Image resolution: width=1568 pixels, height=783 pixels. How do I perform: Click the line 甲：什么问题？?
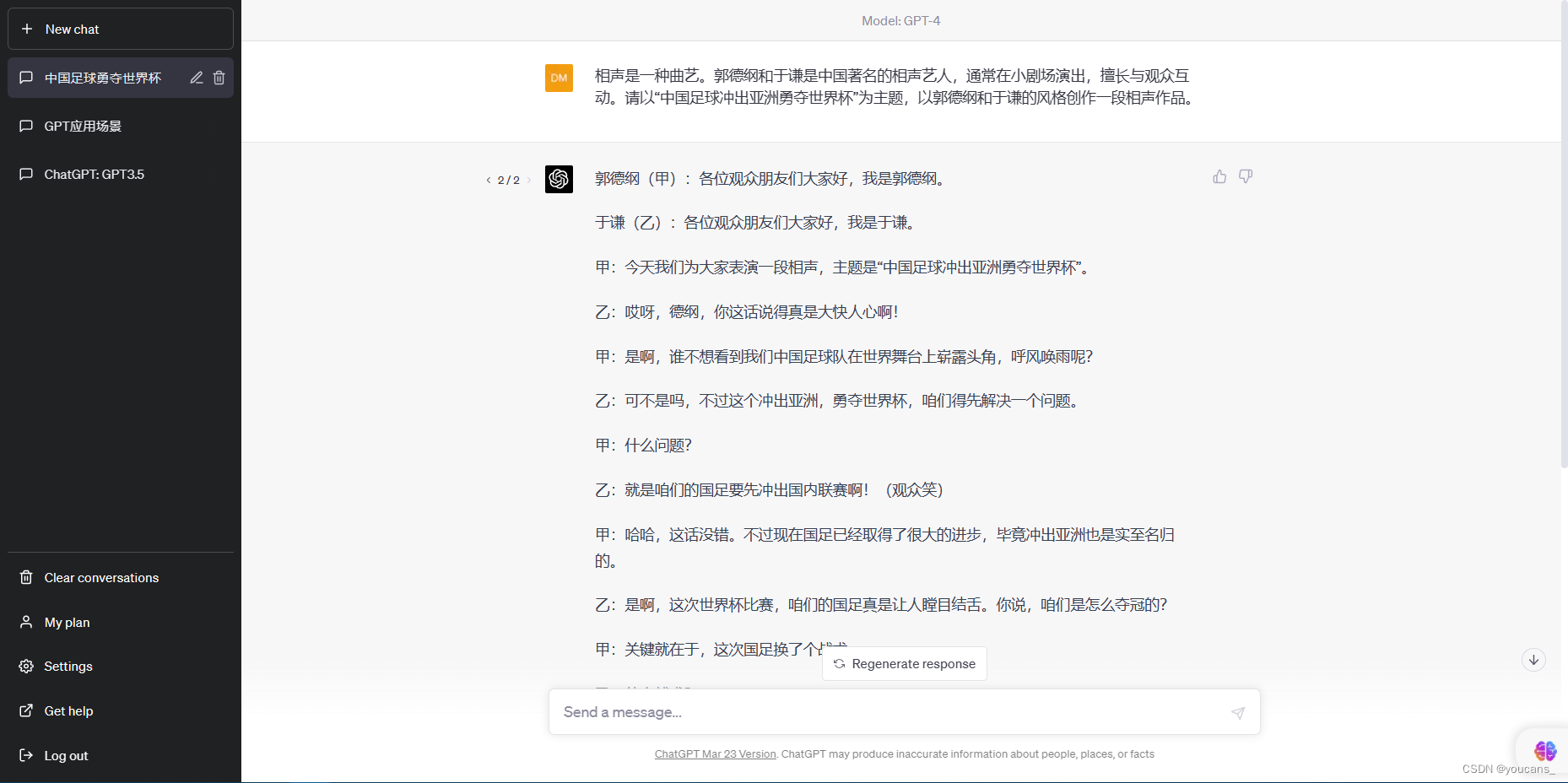pyautogui.click(x=643, y=445)
